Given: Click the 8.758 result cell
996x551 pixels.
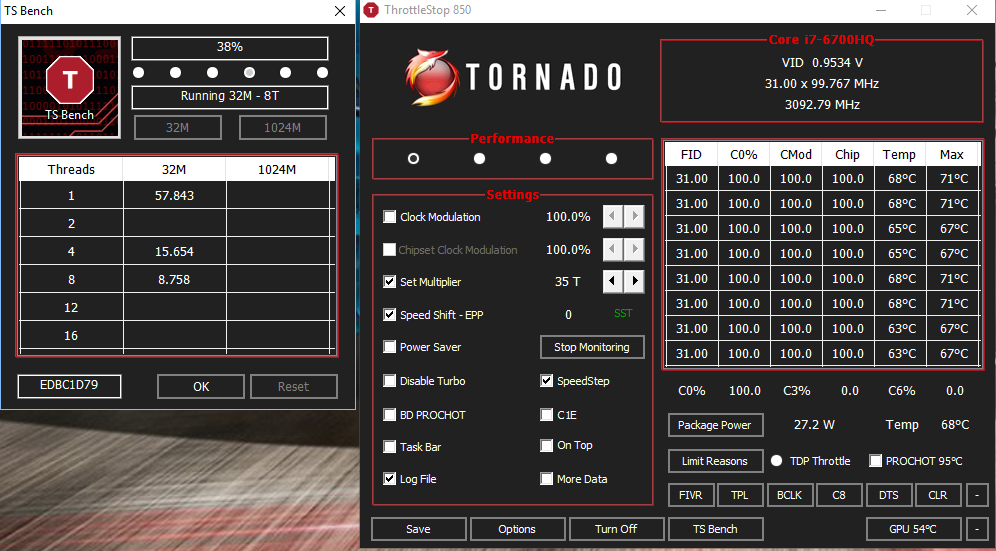Looking at the screenshot, I should [x=174, y=280].
